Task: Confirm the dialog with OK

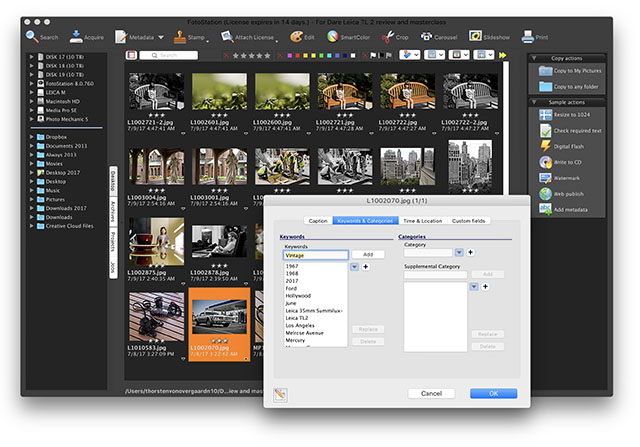Action: (493, 393)
